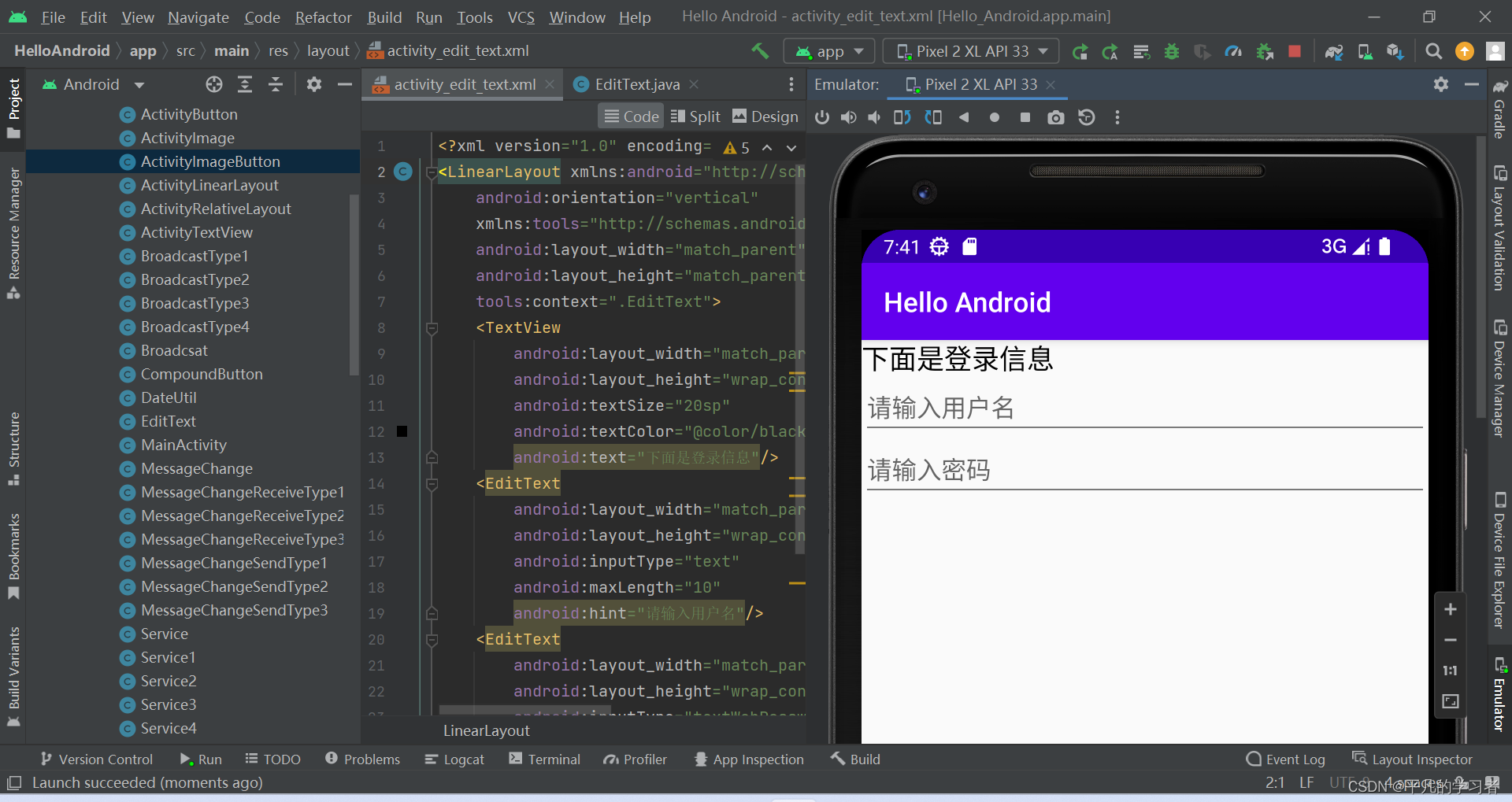1512x802 pixels.
Task: Open Search Everywhere magnifier icon
Action: 1434,51
